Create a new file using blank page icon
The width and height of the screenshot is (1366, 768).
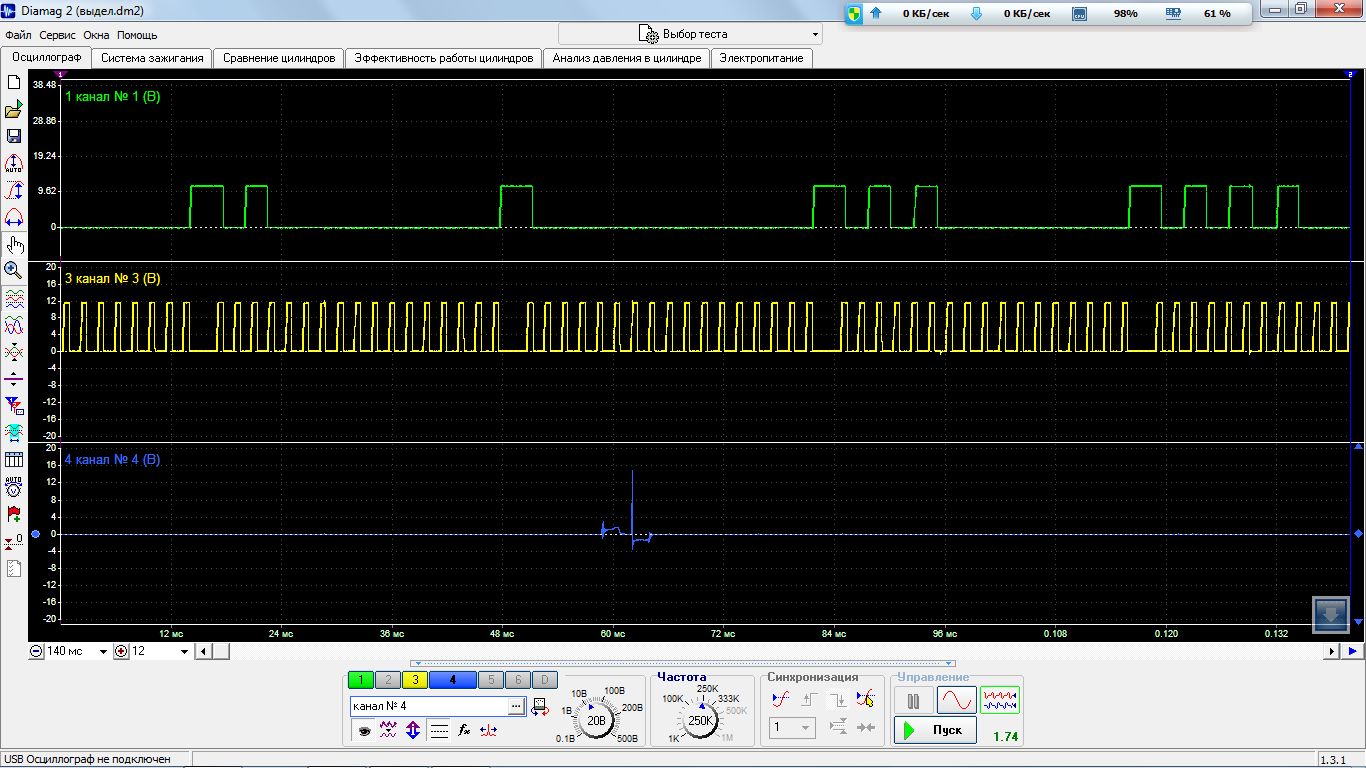point(14,83)
